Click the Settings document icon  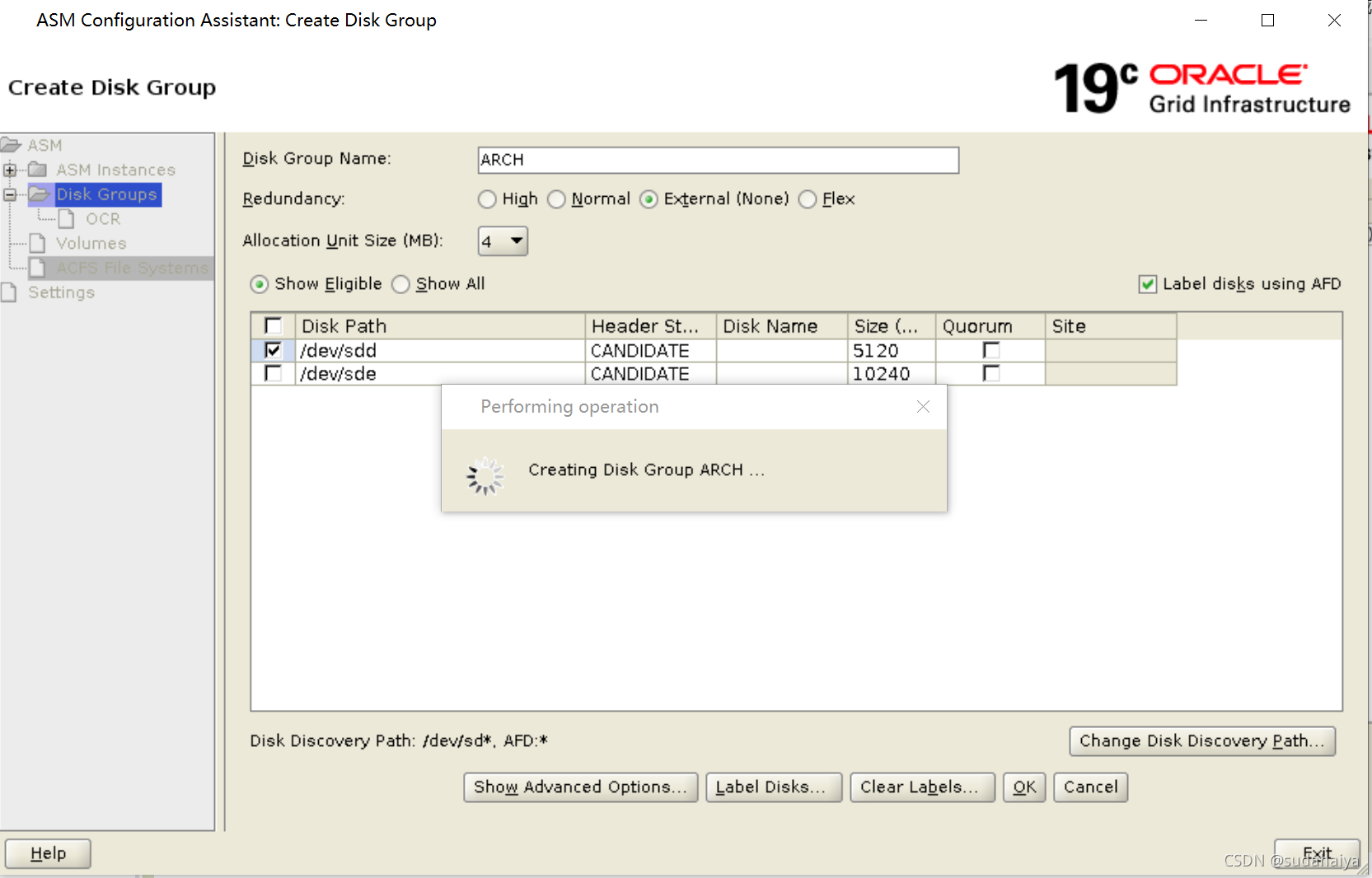[x=9, y=292]
